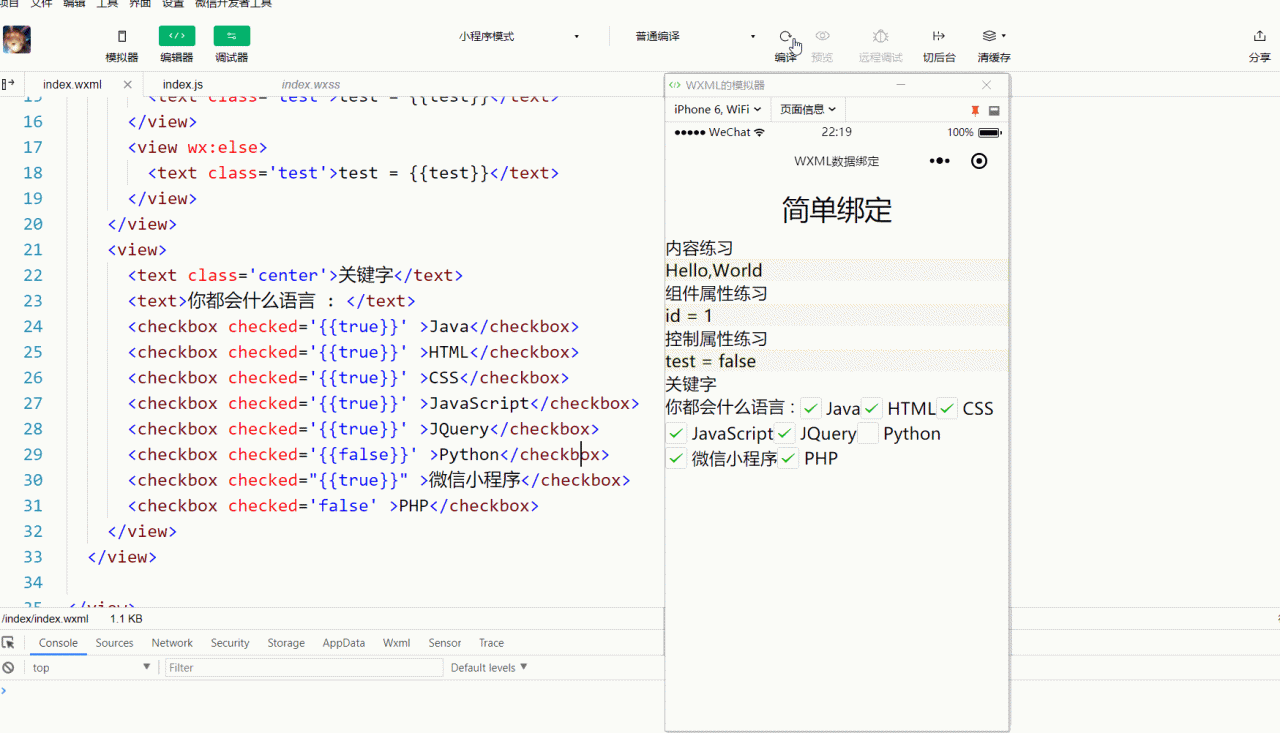Select the Sensor devtools tab
This screenshot has width=1280, height=733.
[445, 643]
